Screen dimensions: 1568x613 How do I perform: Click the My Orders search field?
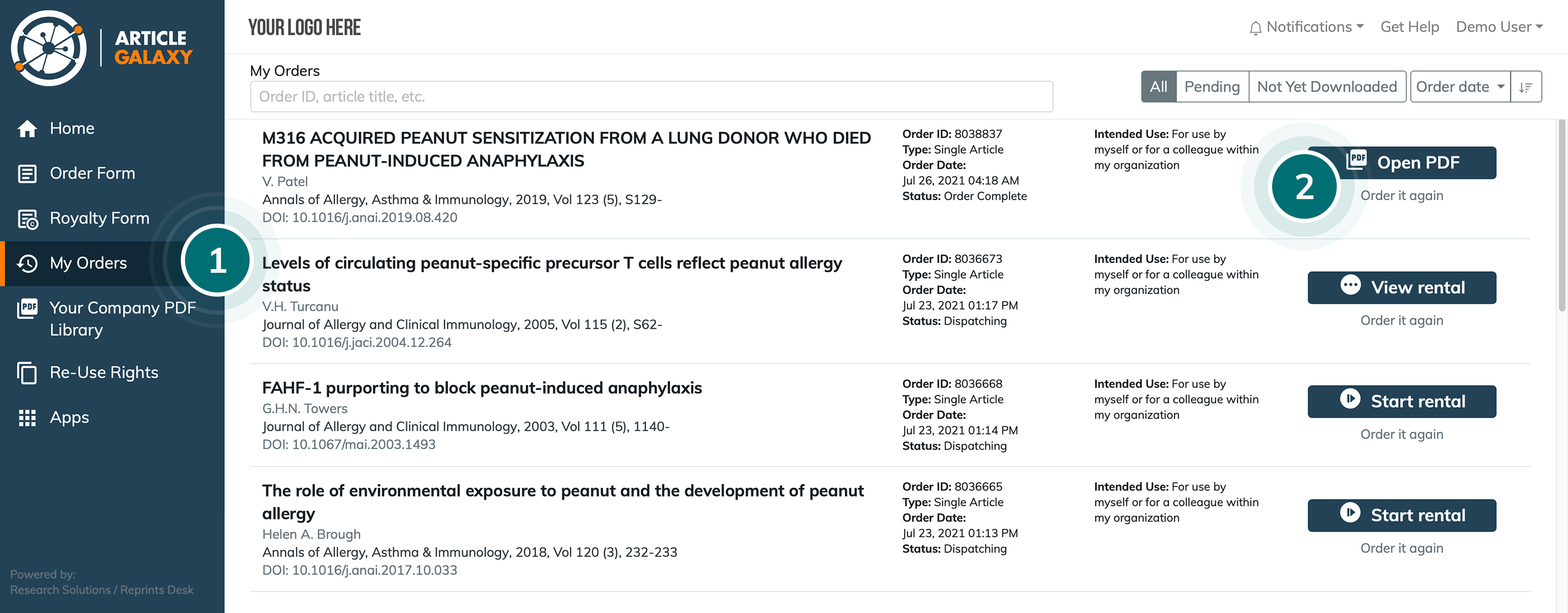(651, 97)
